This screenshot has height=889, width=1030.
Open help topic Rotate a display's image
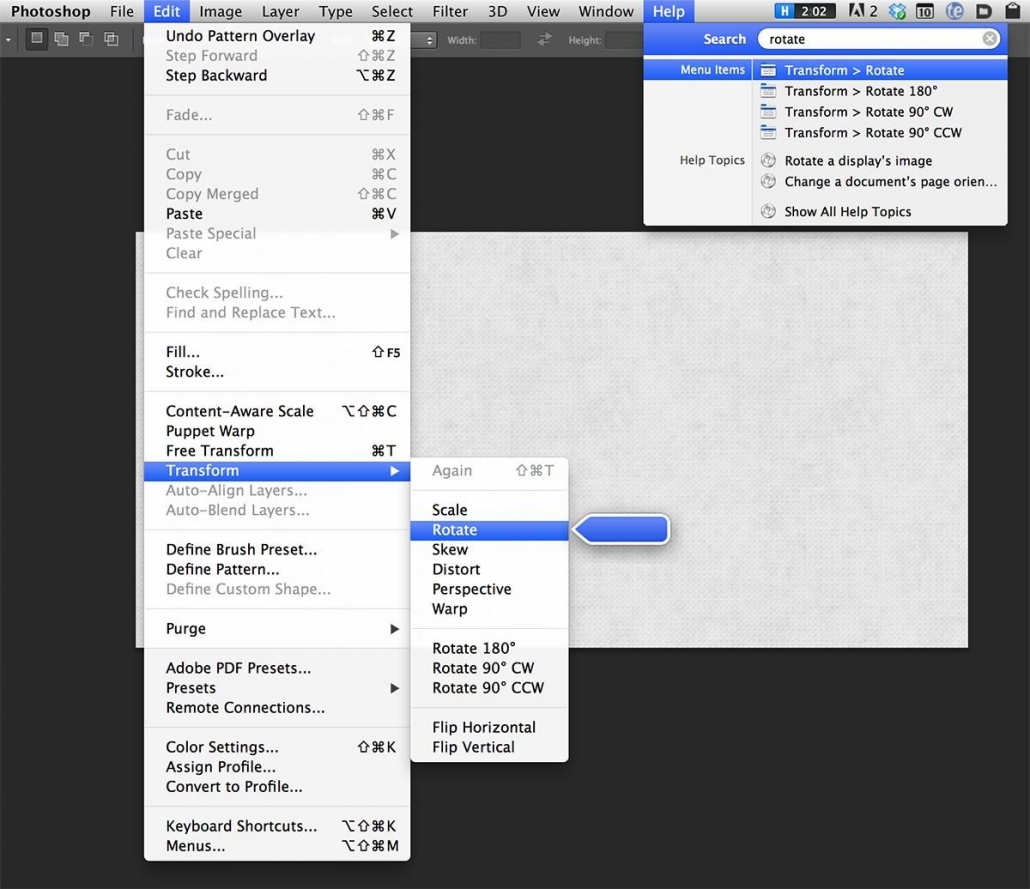pos(880,161)
